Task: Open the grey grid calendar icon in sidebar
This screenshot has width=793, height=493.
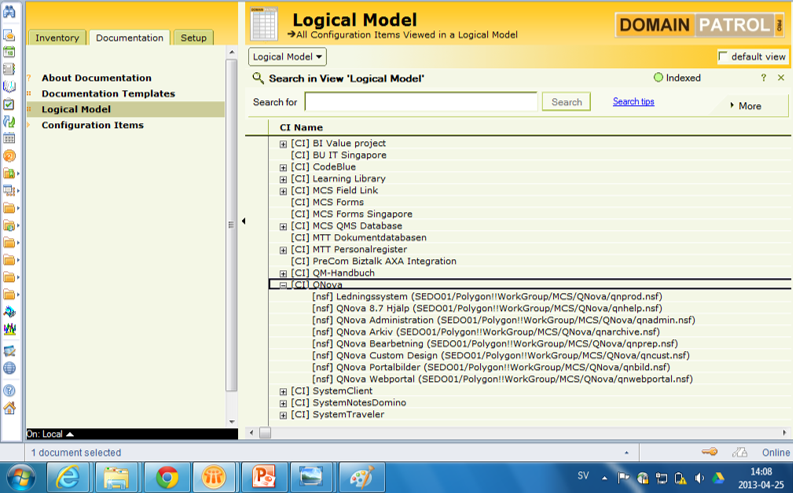Action: [9, 138]
